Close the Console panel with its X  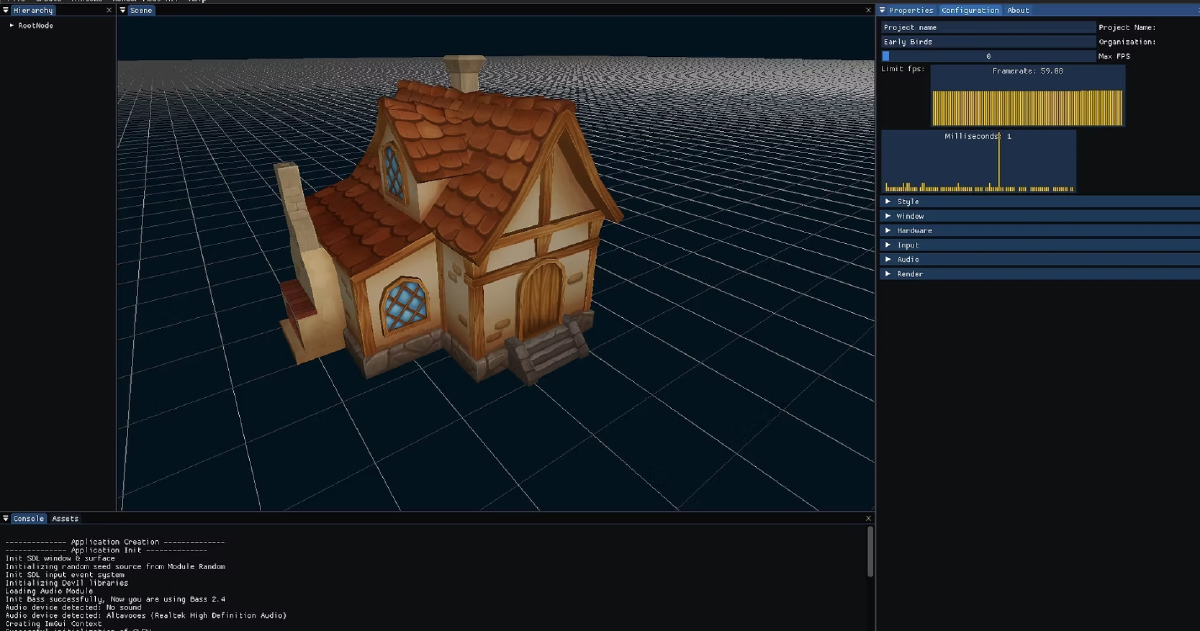pos(868,519)
